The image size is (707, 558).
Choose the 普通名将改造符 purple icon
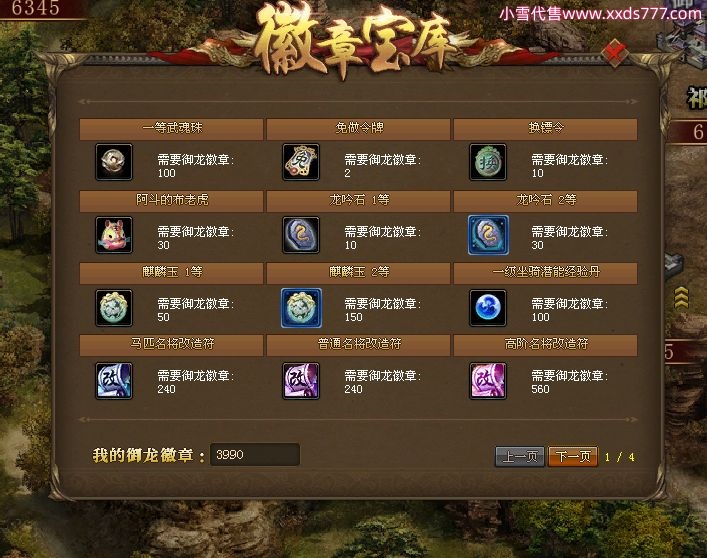coord(301,381)
